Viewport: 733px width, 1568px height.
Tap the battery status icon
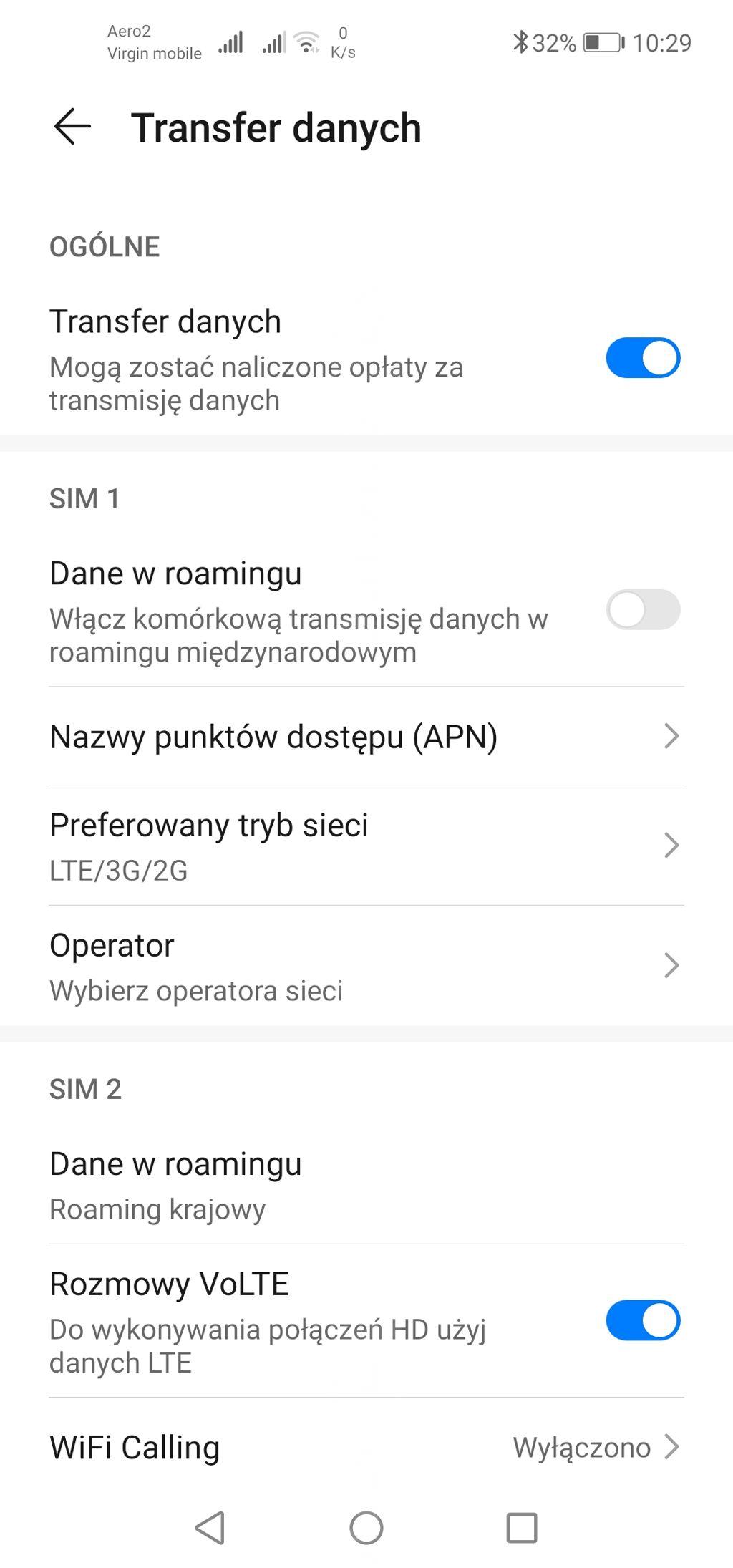pyautogui.click(x=603, y=42)
